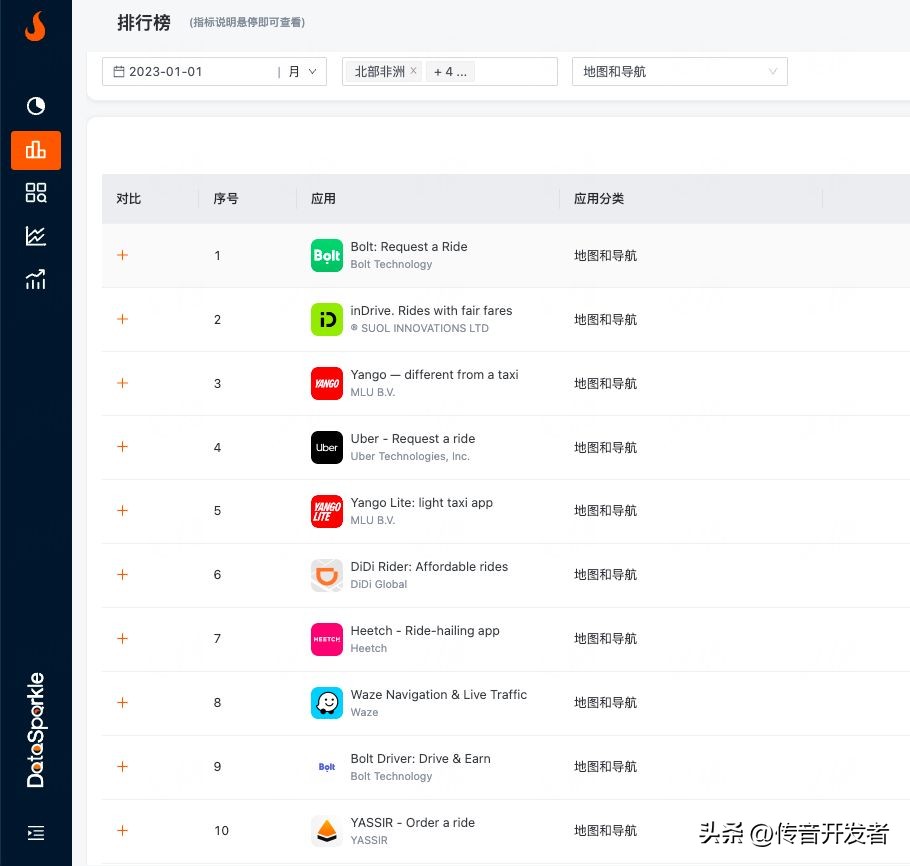The image size is (910, 866).
Task: Click the Bolt: Request a Ride app icon
Action: [327, 255]
